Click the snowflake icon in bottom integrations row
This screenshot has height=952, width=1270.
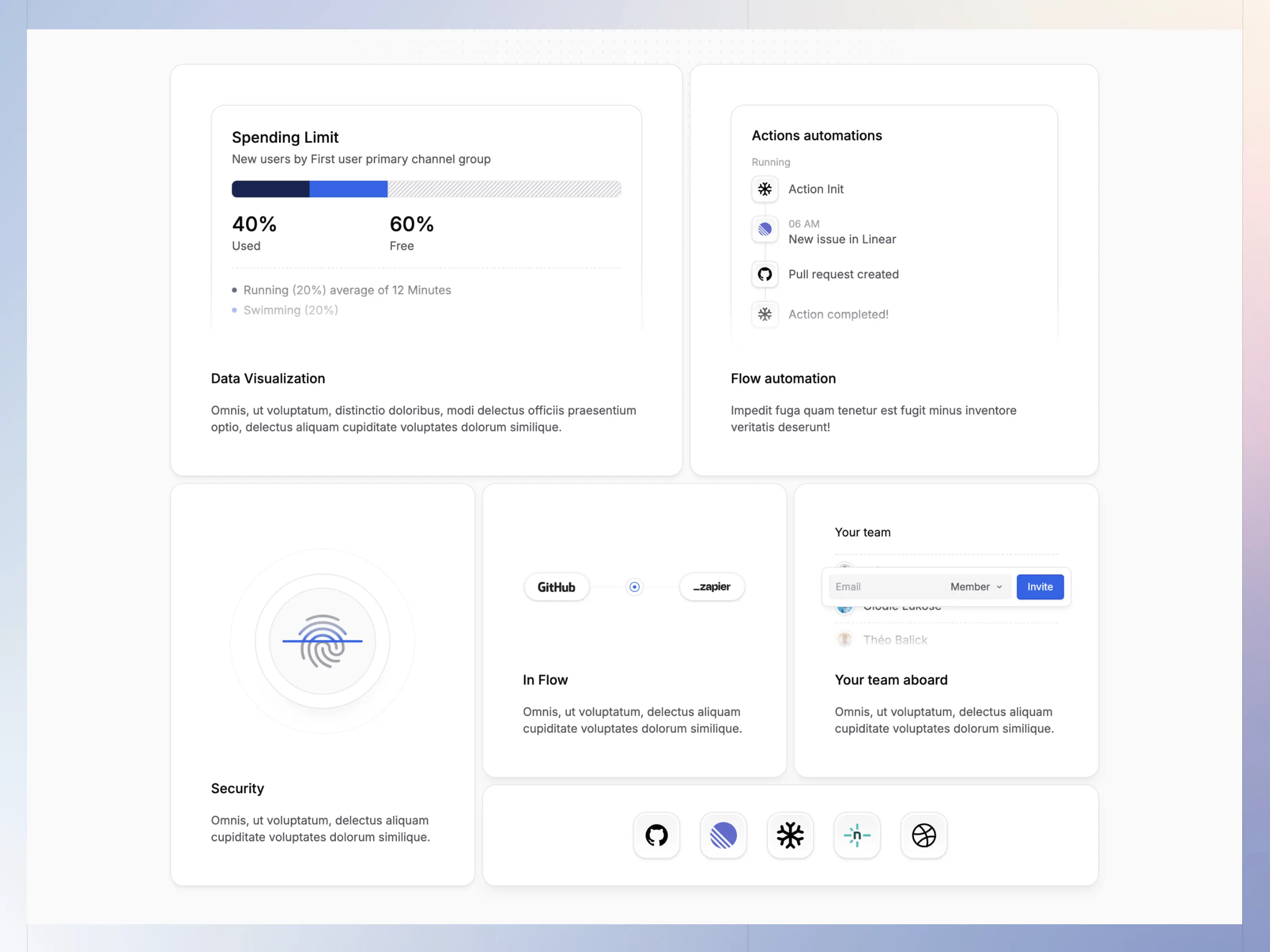790,835
